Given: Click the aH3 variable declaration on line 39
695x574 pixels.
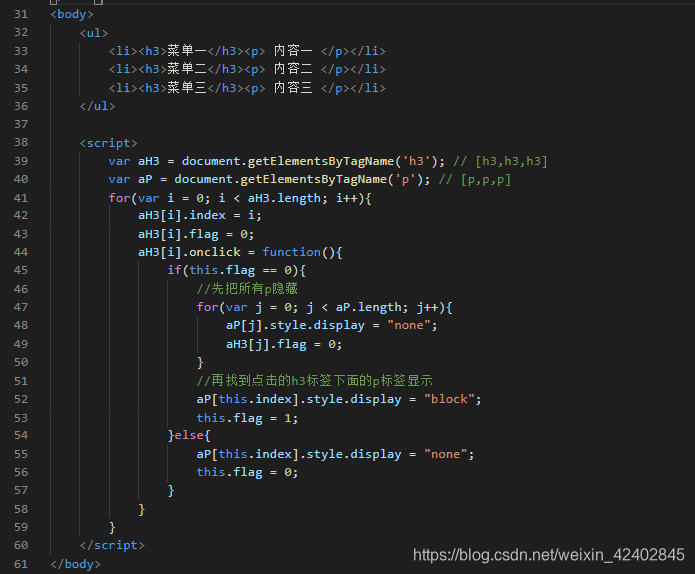Looking at the screenshot, I should (x=148, y=161).
